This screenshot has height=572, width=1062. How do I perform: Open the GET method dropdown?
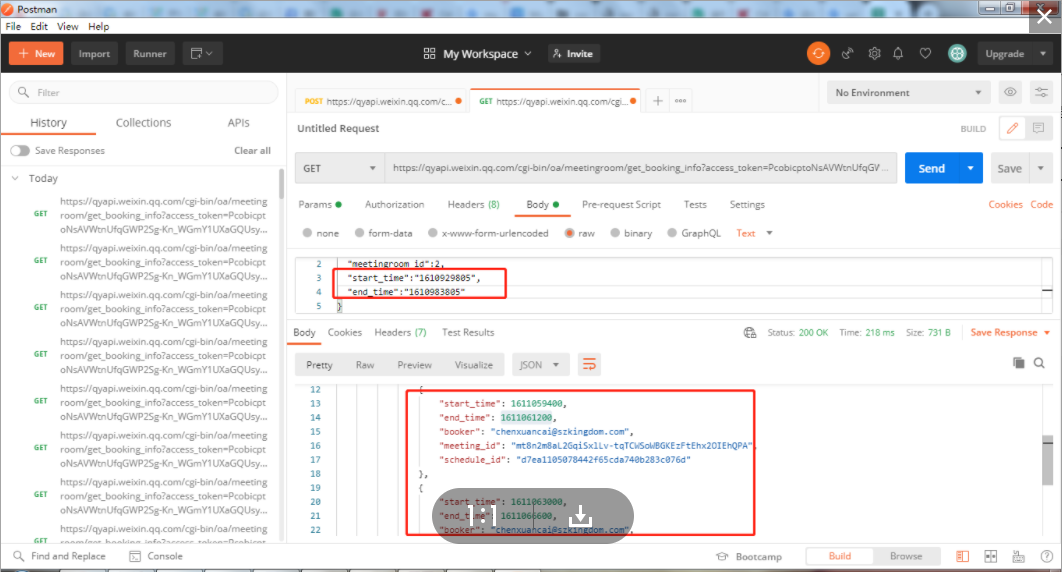pos(339,168)
